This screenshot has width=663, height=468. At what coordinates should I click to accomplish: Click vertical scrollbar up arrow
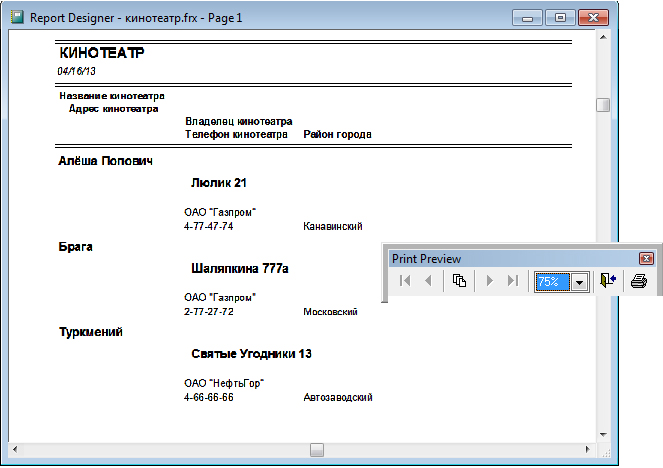[x=603, y=37]
